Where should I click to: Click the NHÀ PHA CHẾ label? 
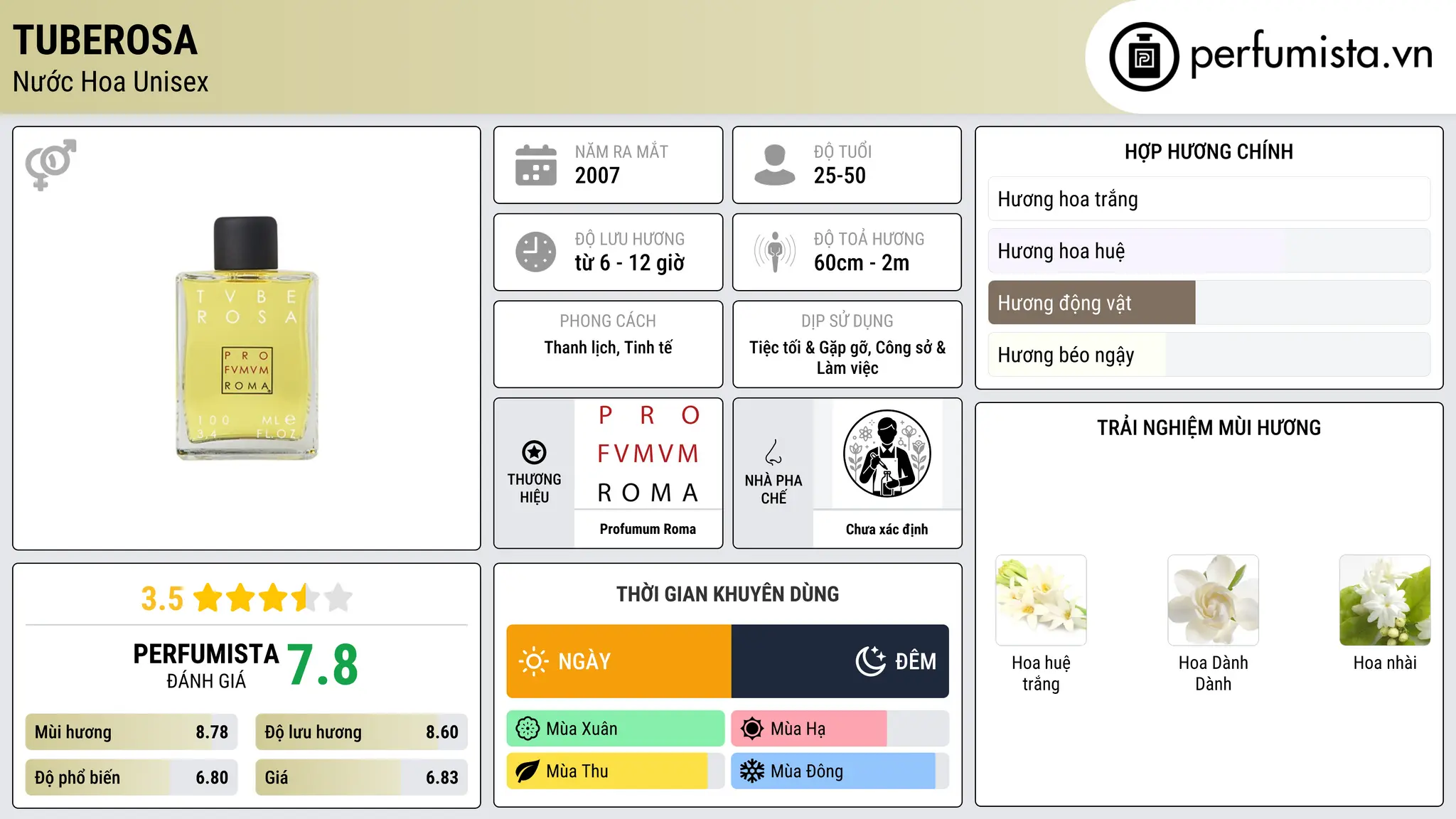point(773,489)
